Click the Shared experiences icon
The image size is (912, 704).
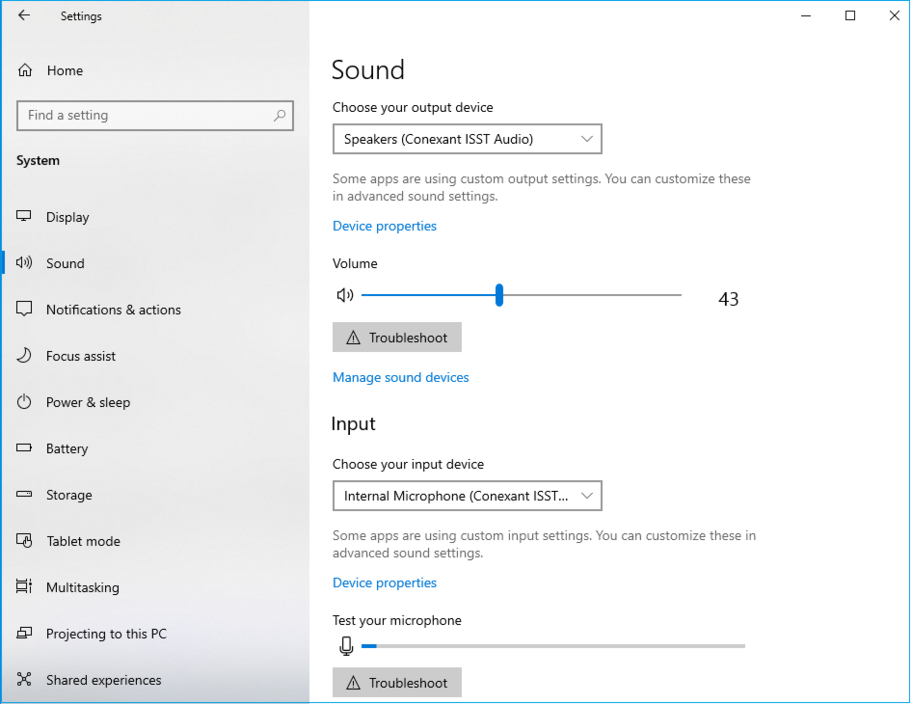(x=25, y=680)
